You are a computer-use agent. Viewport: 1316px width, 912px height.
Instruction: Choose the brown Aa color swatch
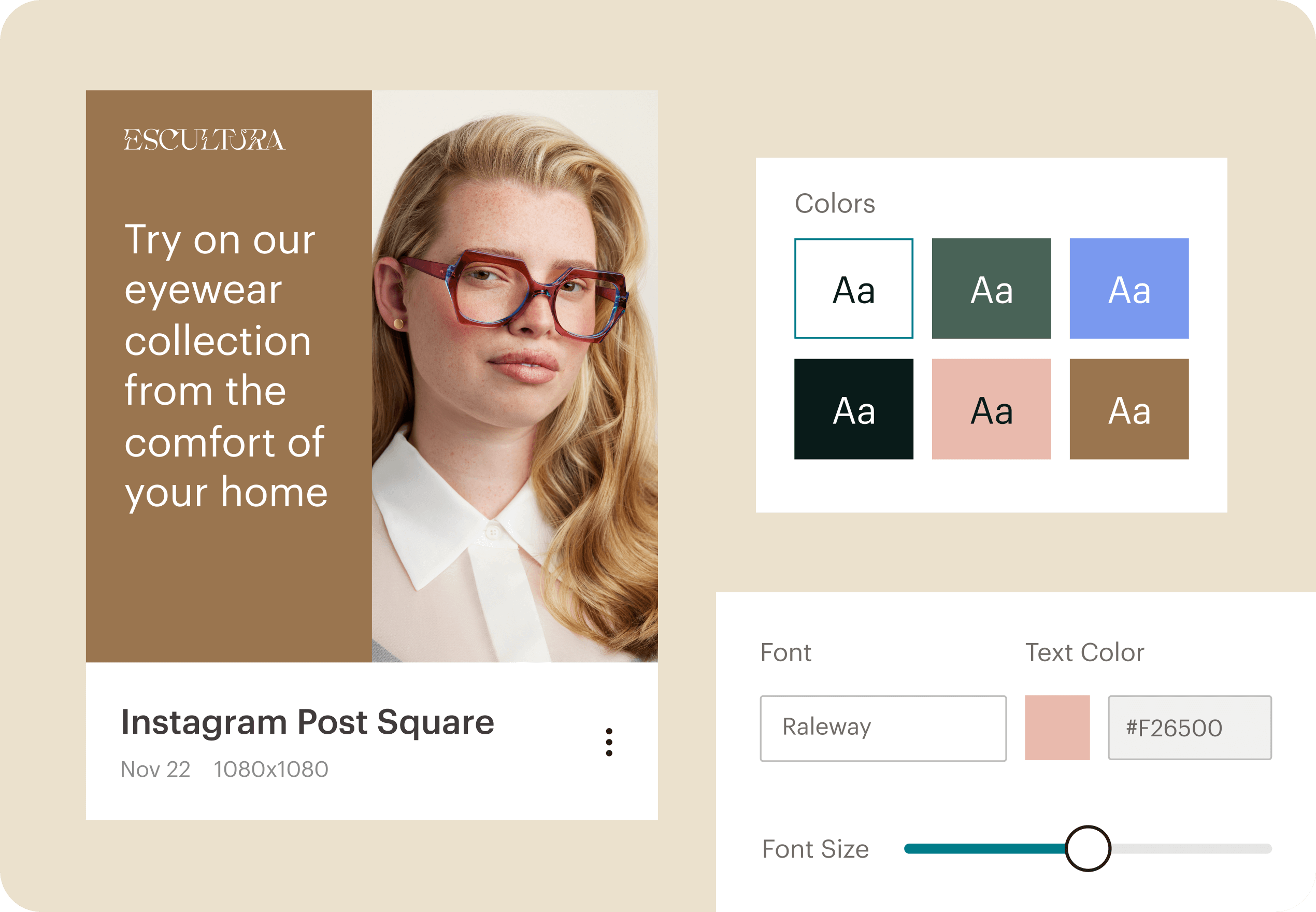tap(1128, 409)
